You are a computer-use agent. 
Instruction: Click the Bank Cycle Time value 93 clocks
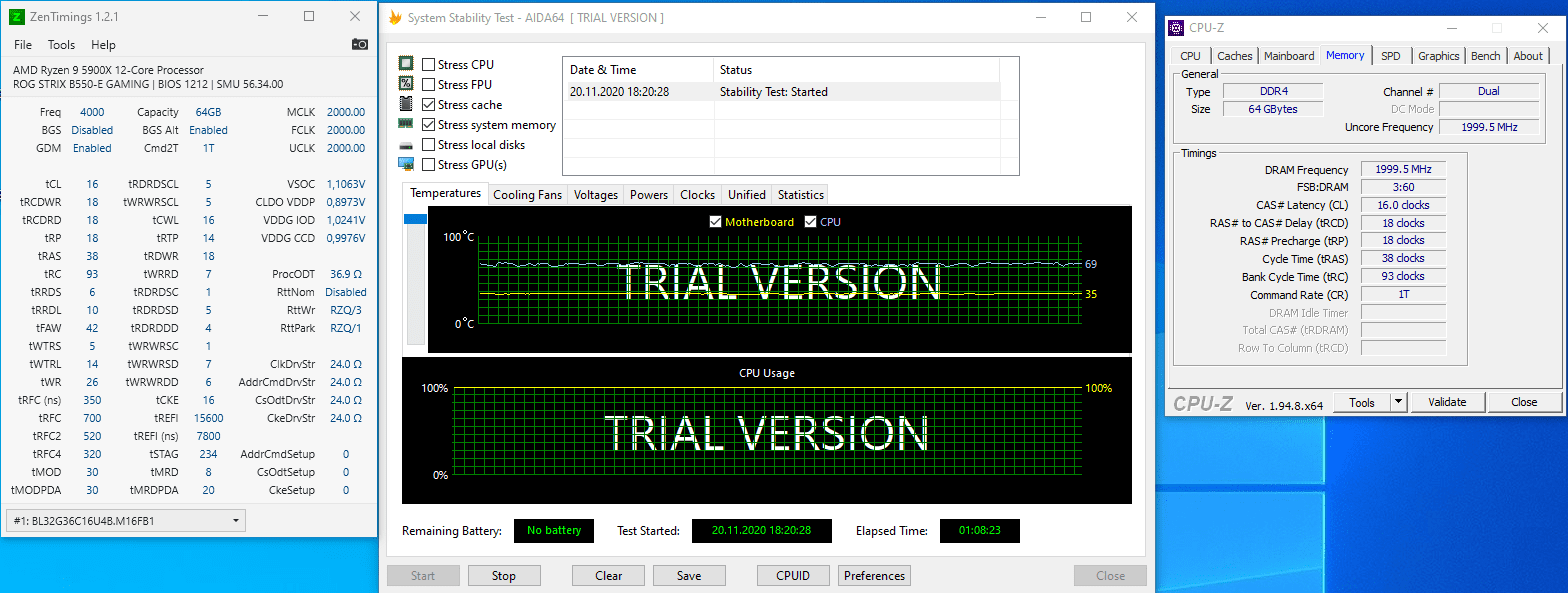[x=1403, y=276]
